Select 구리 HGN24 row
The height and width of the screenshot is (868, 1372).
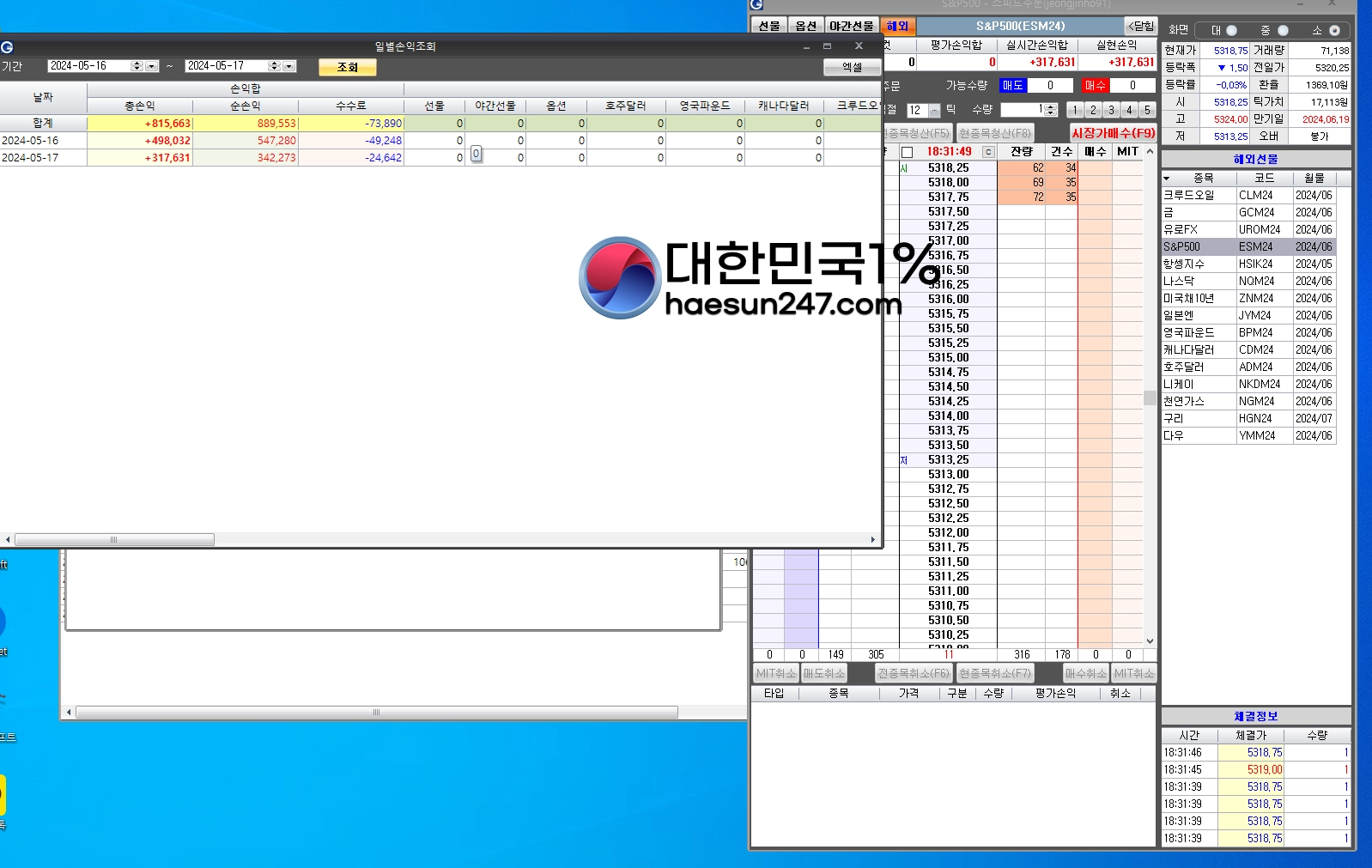(x=1248, y=418)
